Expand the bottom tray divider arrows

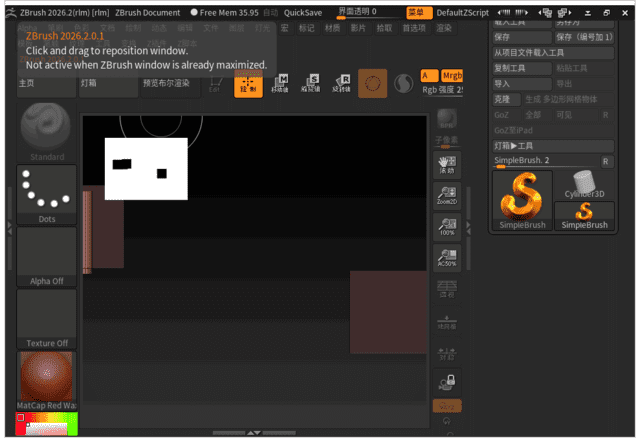pos(254,433)
